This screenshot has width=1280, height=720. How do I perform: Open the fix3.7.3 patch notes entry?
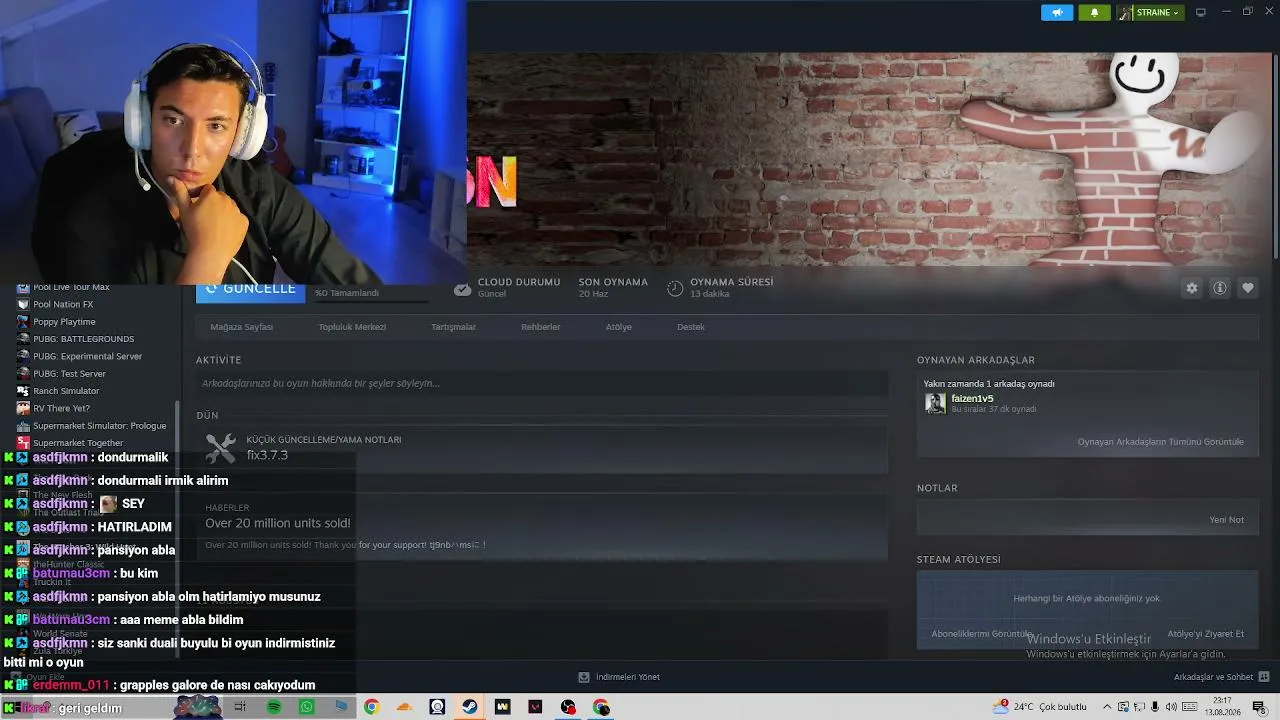click(x=542, y=448)
